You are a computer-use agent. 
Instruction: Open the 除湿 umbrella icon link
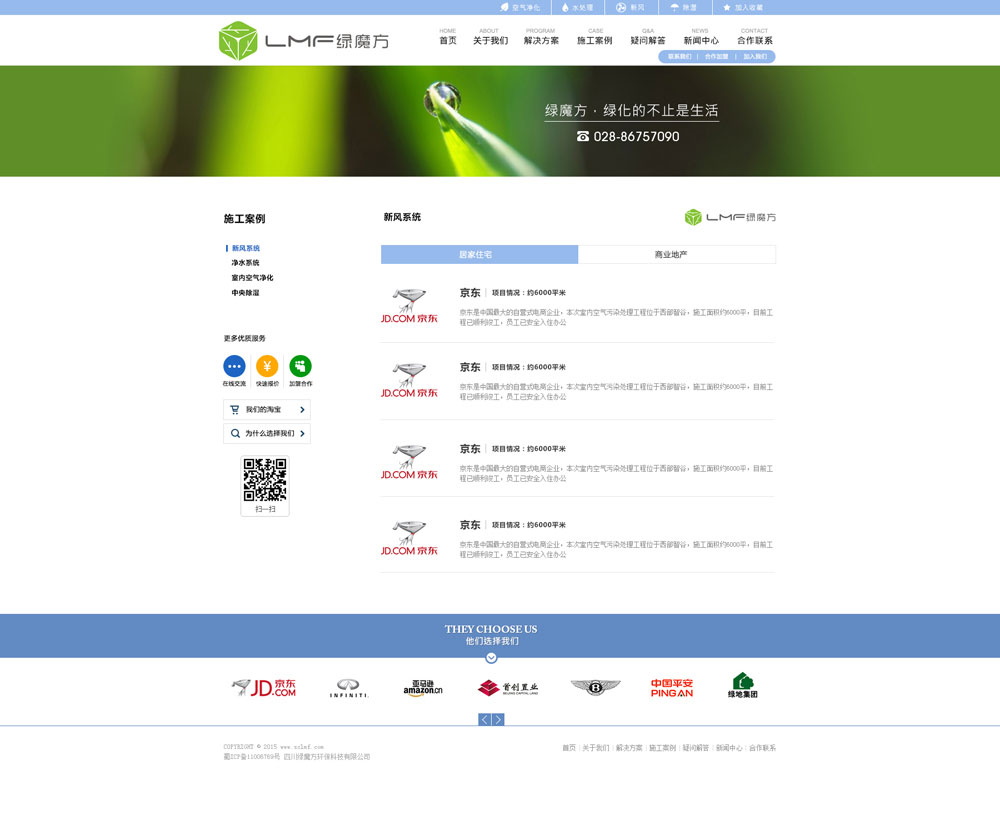(x=683, y=8)
